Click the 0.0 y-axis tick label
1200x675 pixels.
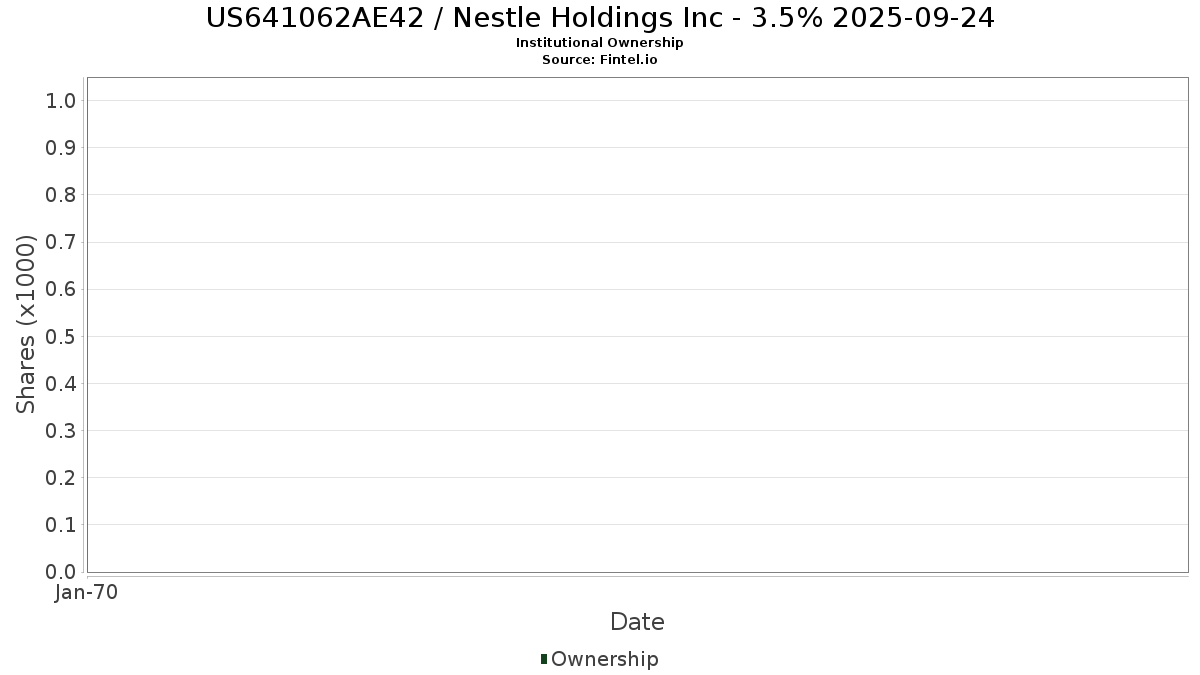point(61,572)
